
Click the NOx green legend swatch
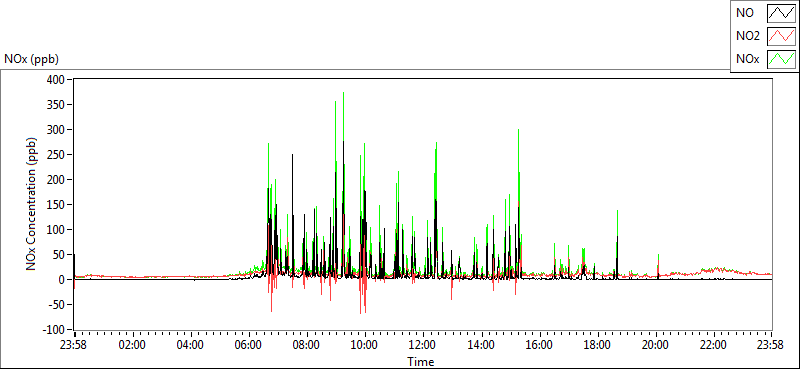782,59
